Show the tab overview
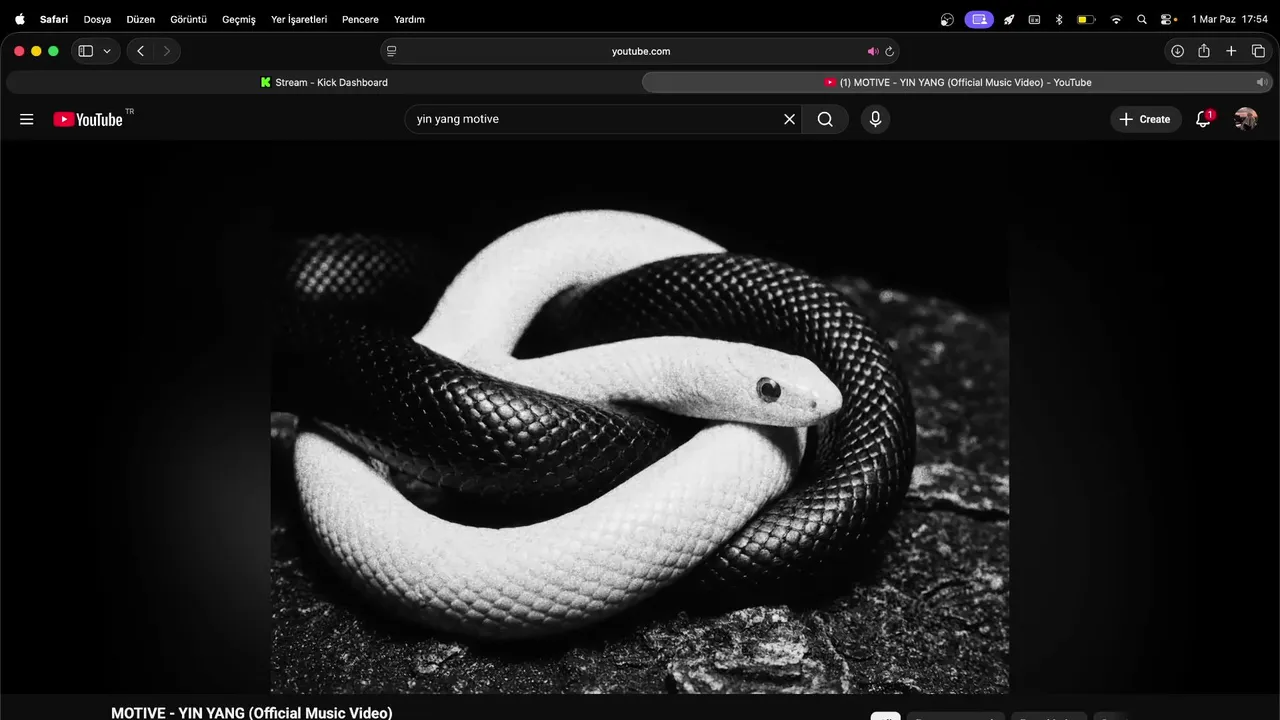 pyautogui.click(x=1258, y=51)
